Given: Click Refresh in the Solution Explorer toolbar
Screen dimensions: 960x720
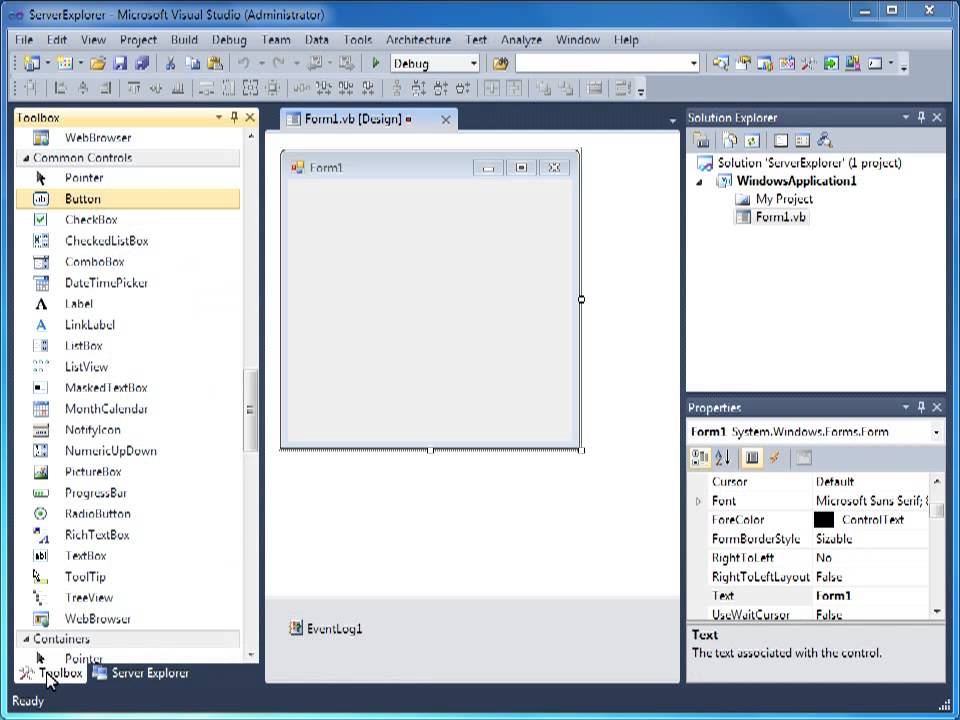Looking at the screenshot, I should pyautogui.click(x=752, y=140).
